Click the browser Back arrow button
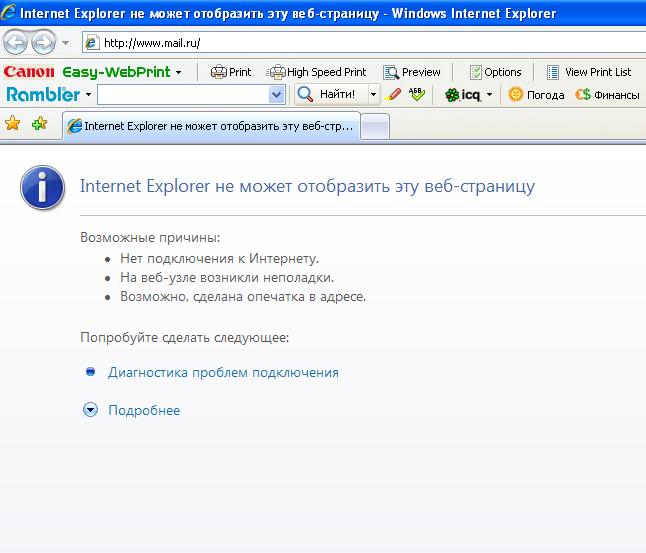 pos(15,42)
